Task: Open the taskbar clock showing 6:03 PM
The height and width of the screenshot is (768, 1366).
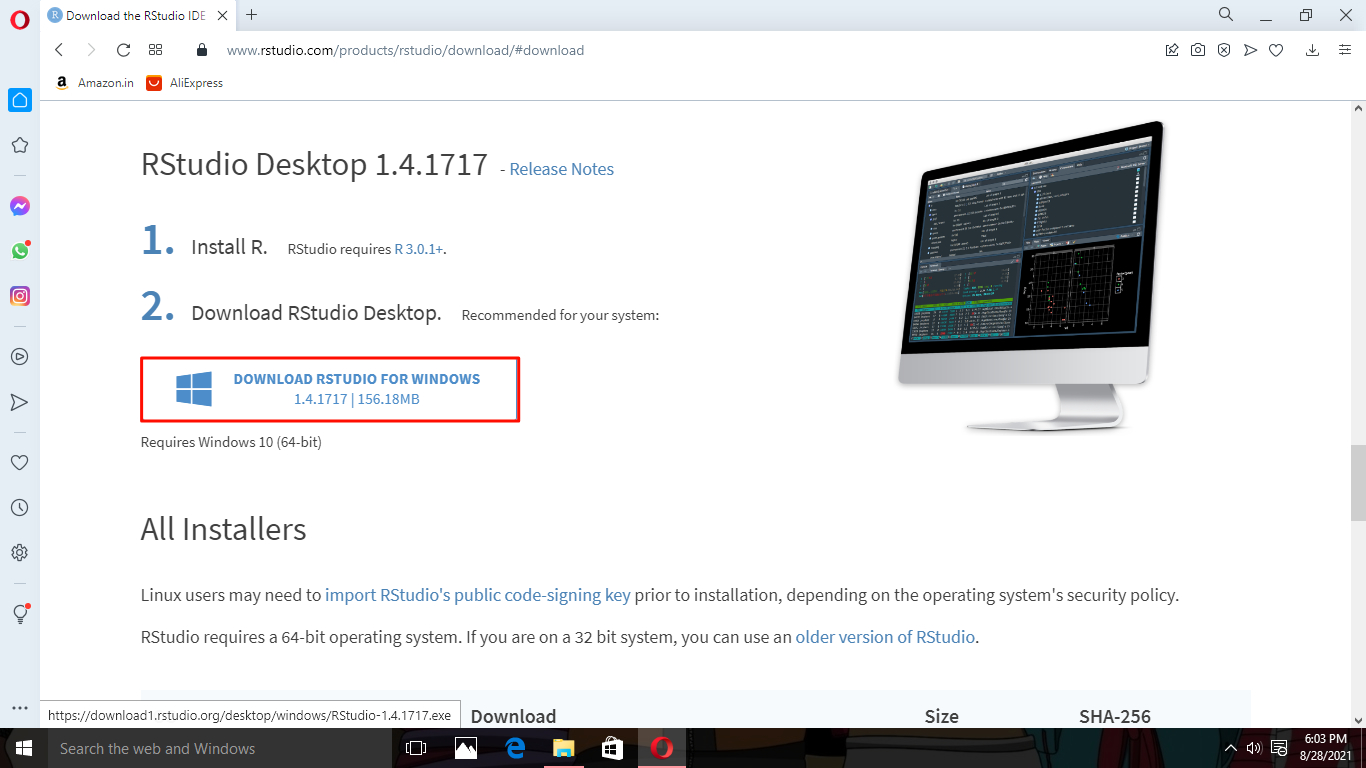Action: pyautogui.click(x=1326, y=748)
